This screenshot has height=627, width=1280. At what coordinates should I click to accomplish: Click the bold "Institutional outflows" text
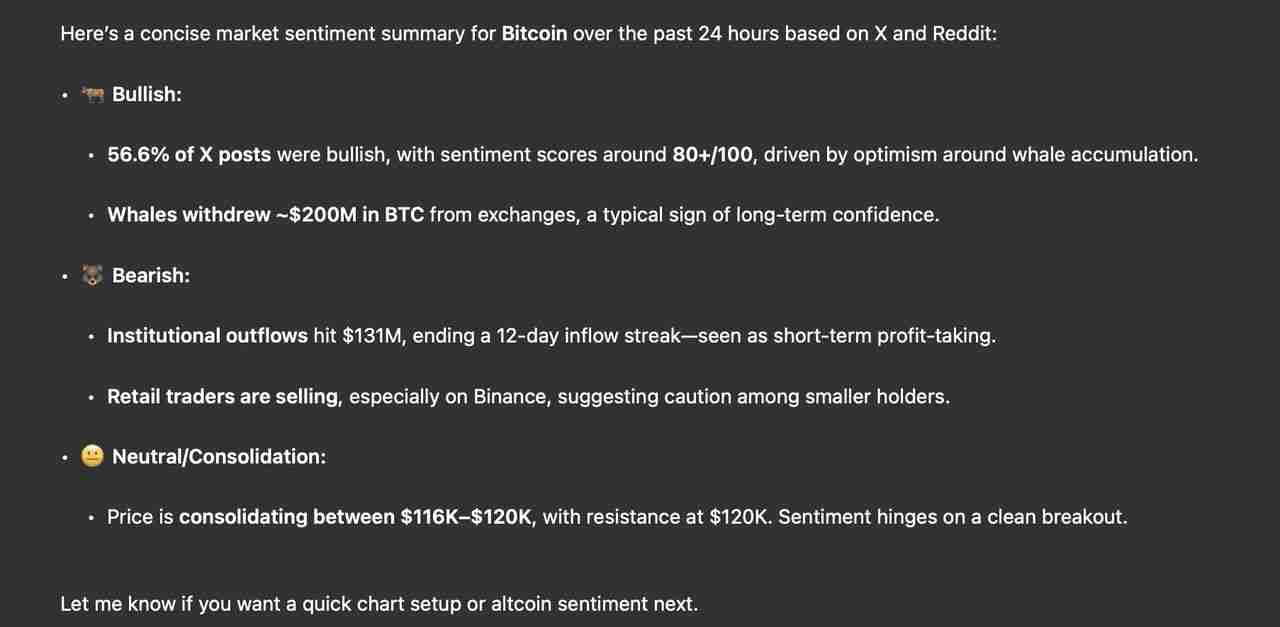[x=207, y=336]
